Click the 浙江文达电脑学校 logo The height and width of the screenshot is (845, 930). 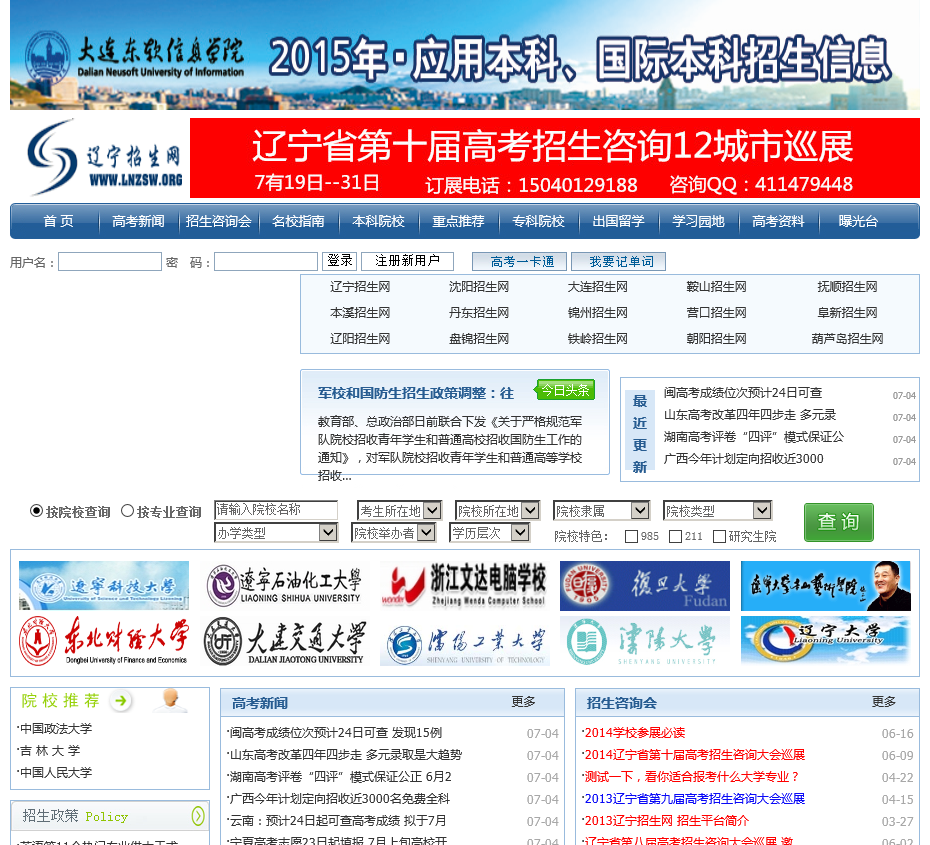click(x=464, y=585)
